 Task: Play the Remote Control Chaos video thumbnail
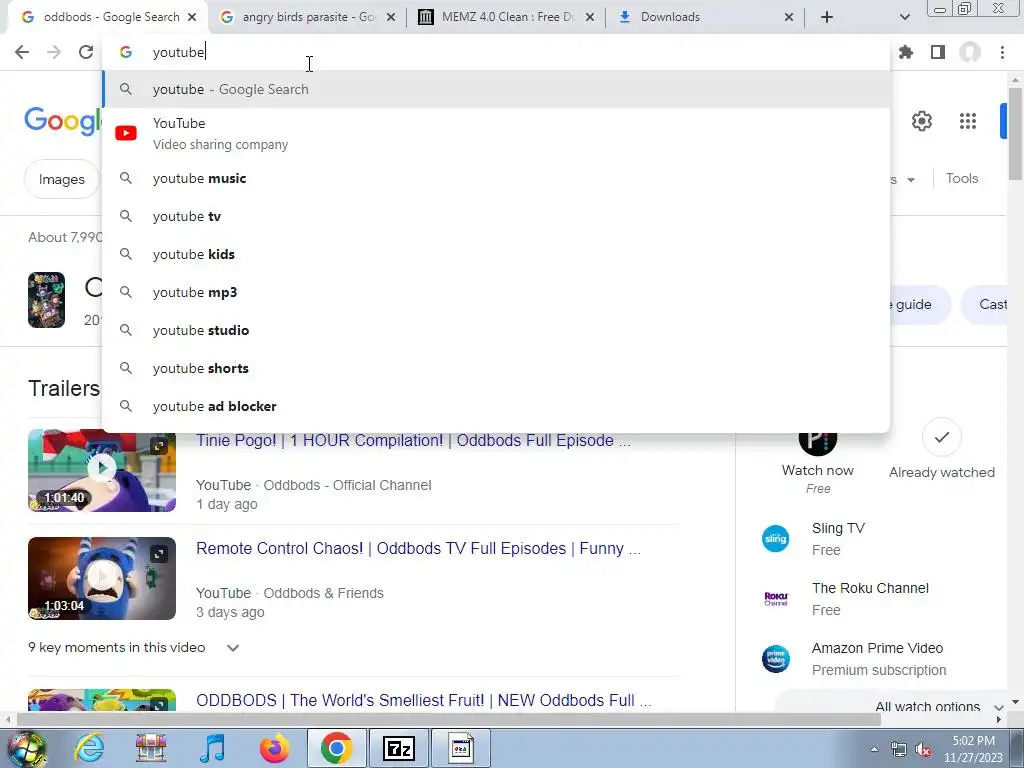tap(102, 578)
